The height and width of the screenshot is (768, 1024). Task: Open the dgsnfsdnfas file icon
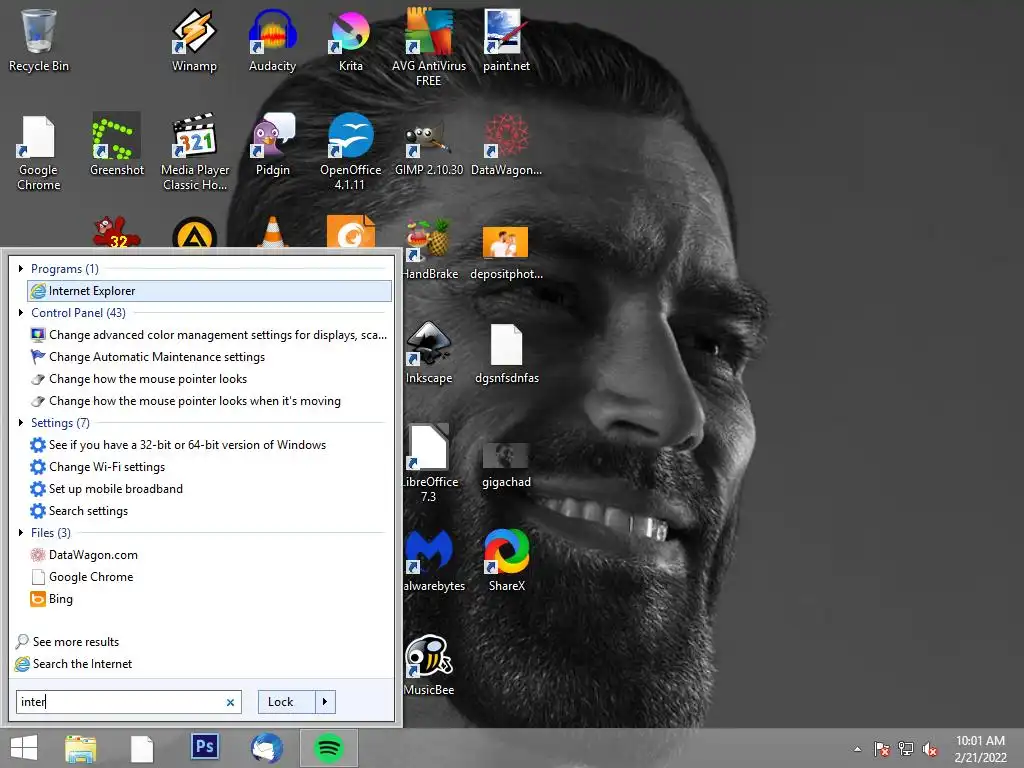click(x=507, y=354)
